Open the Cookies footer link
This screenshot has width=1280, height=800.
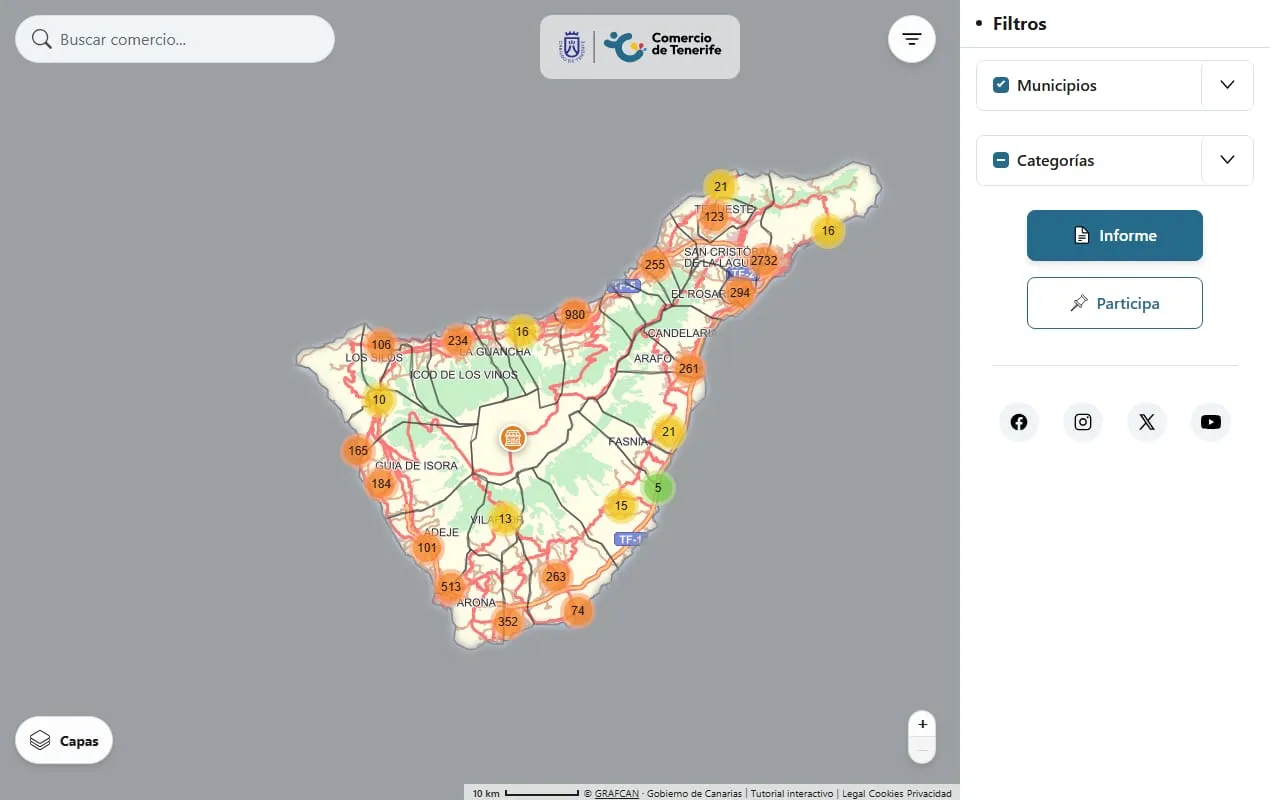[885, 793]
